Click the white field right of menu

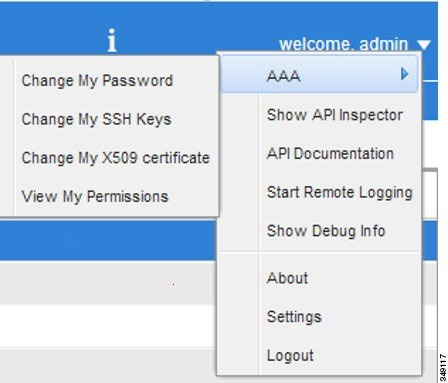tap(430, 193)
